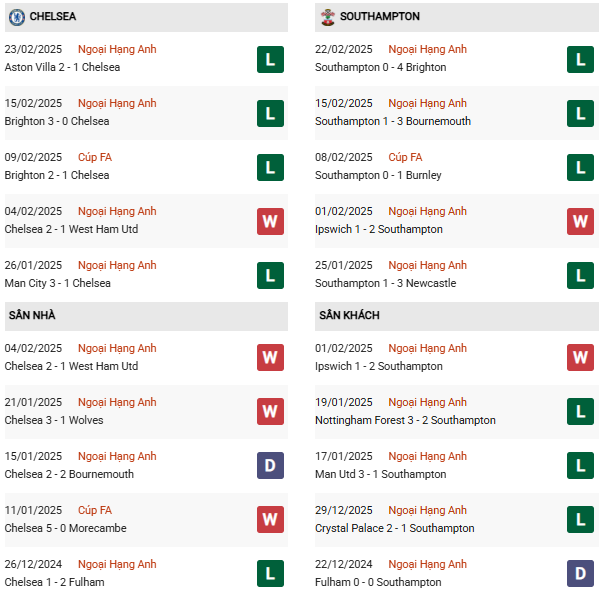
Task: Open the Southampton 1-3 Bournemouth match
Action: tap(393, 121)
